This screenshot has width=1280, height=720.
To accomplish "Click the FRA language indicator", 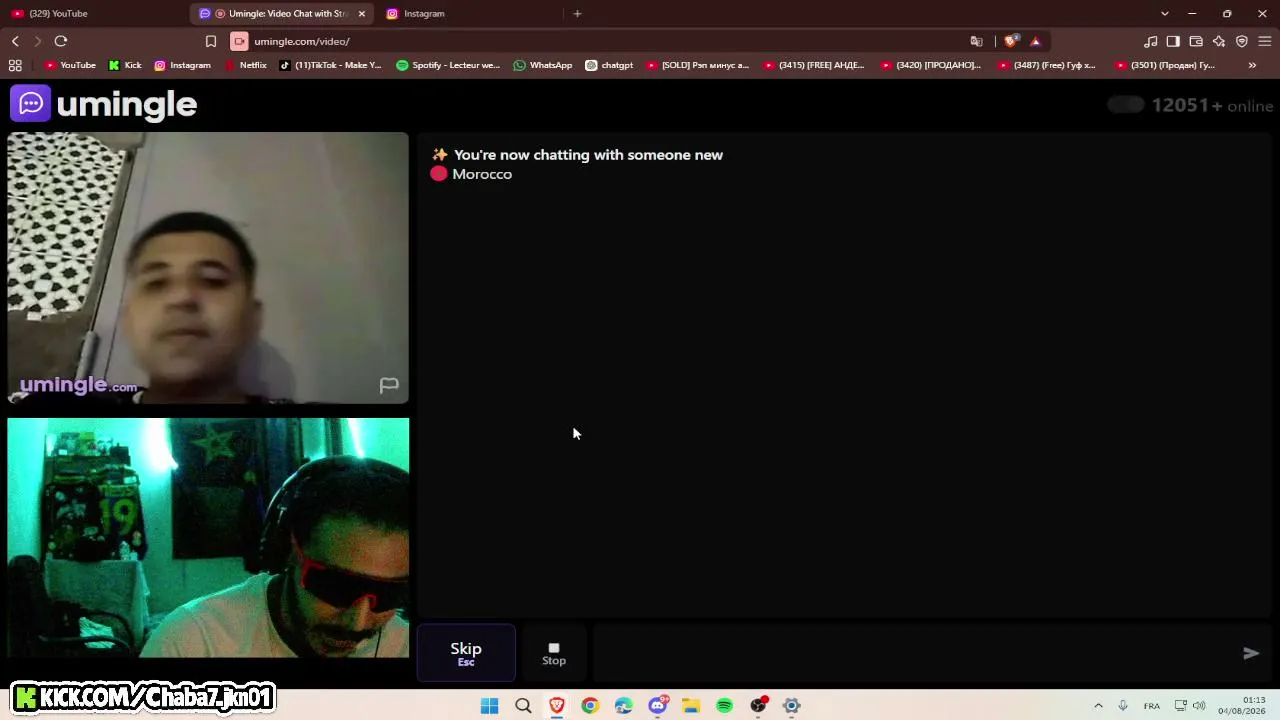I will pos(1152,706).
